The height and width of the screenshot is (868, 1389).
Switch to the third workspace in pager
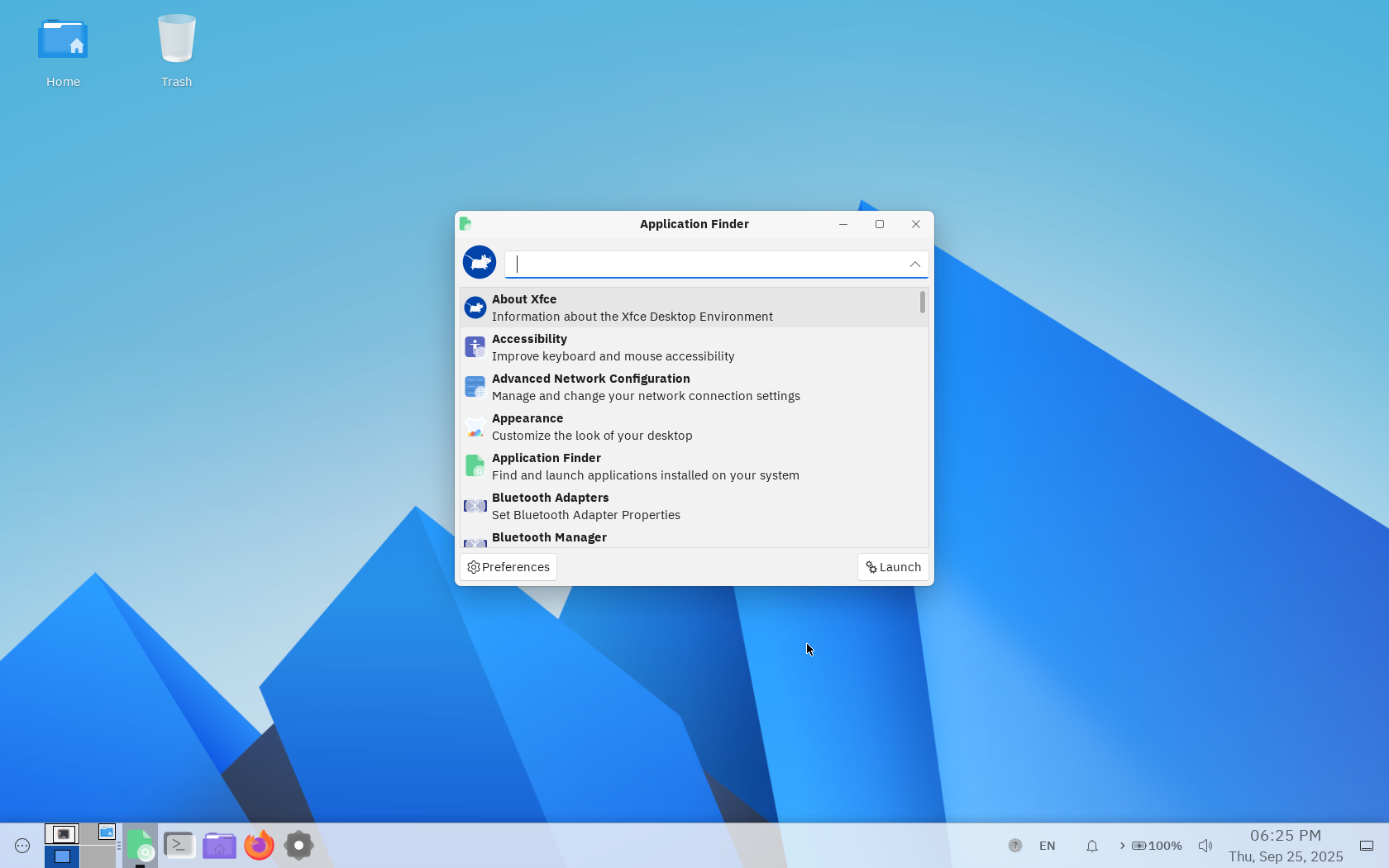pyautogui.click(x=62, y=856)
